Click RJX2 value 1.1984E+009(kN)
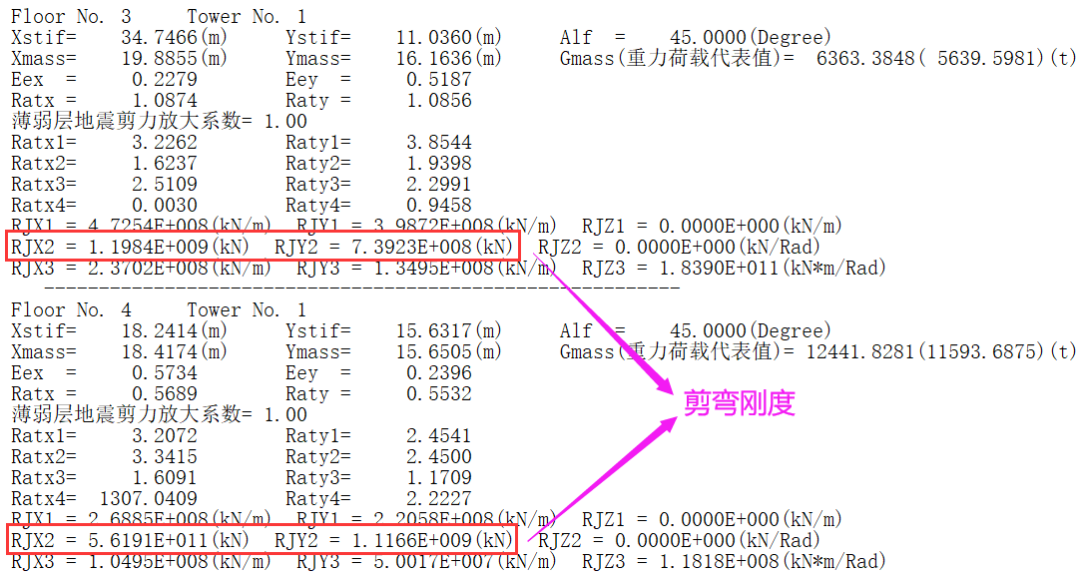Screen dimensions: 1080x580 point(169,247)
